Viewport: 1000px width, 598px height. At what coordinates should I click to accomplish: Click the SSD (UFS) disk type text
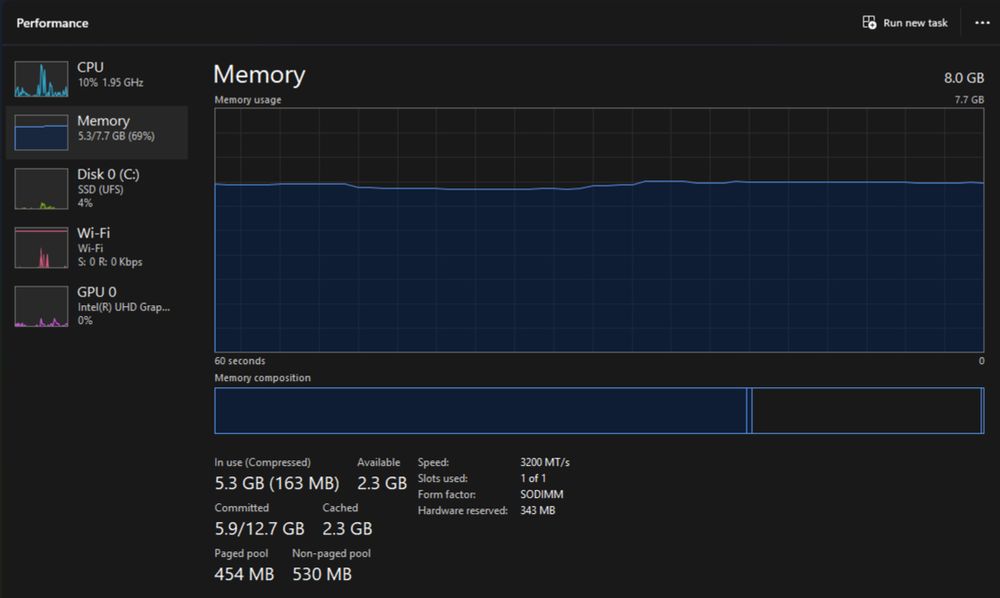(100, 189)
